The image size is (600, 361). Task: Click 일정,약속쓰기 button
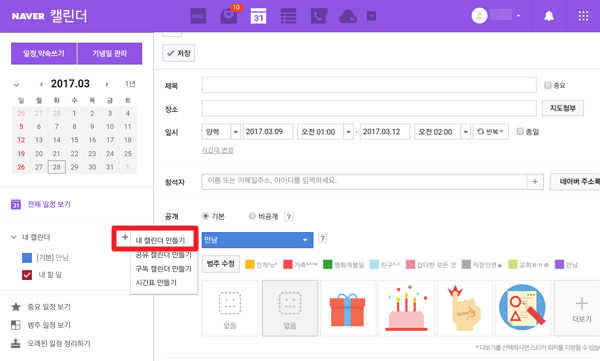tap(44, 54)
